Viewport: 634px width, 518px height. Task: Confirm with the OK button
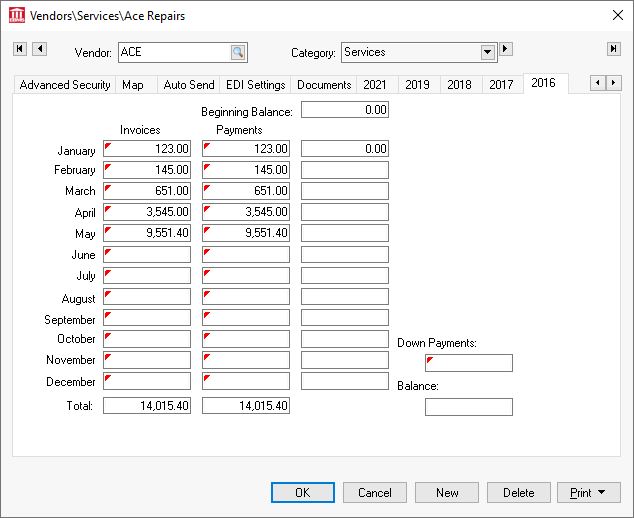[303, 493]
